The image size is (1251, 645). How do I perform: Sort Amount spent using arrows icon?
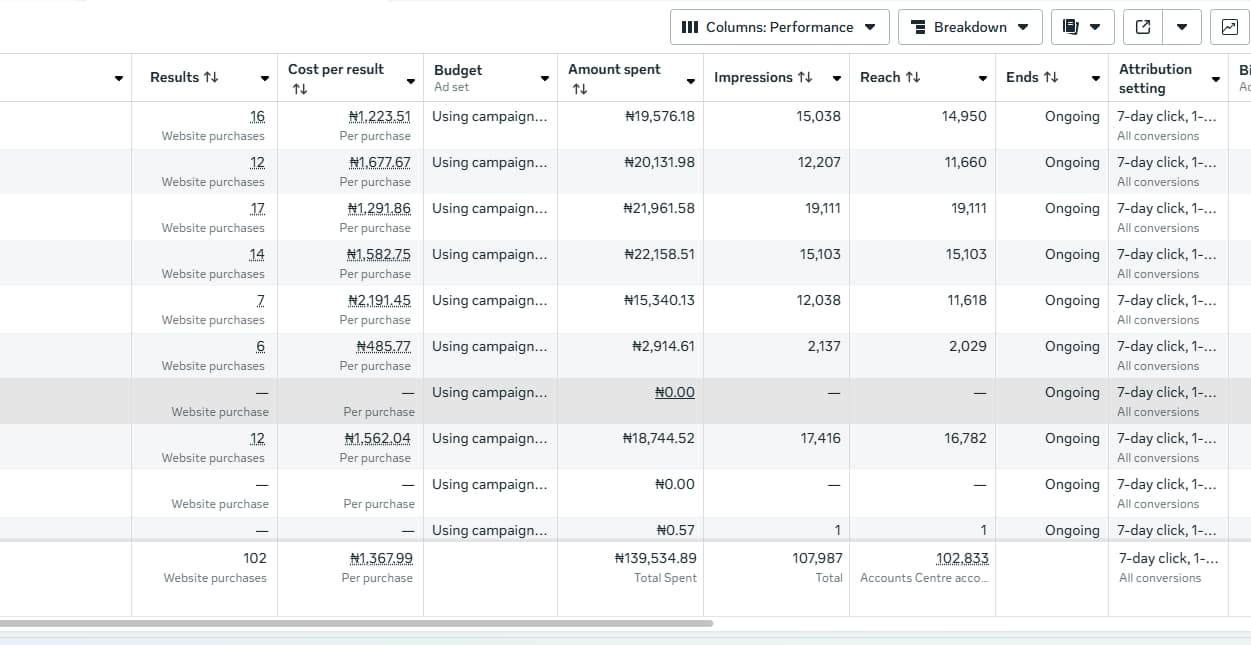point(579,89)
